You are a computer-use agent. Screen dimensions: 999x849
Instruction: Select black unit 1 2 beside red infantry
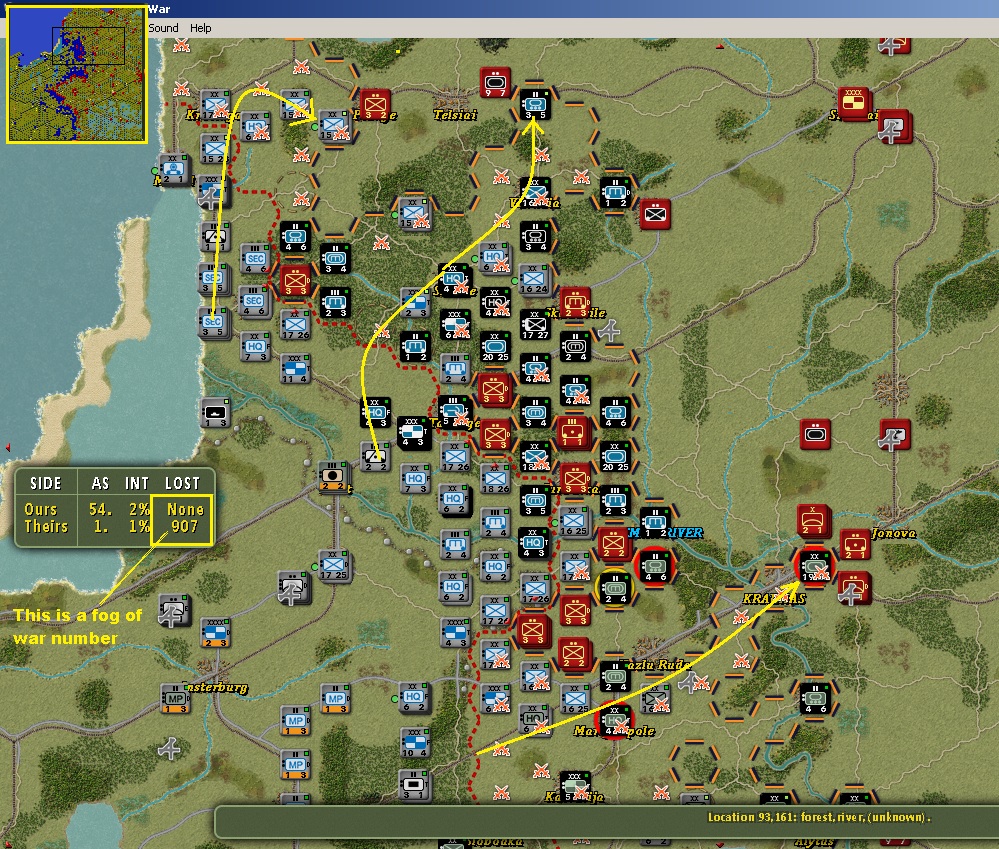(615, 193)
